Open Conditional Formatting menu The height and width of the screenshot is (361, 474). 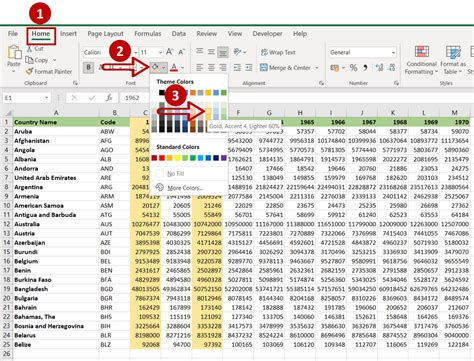(x=421, y=60)
